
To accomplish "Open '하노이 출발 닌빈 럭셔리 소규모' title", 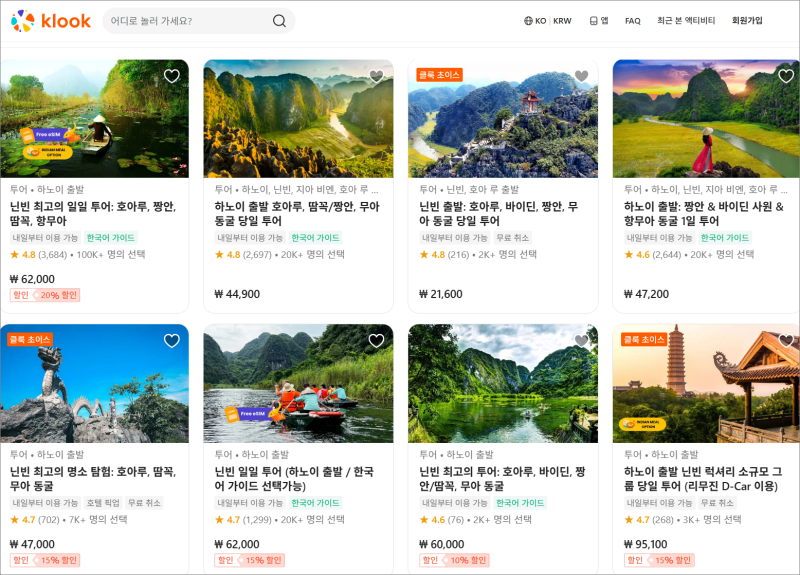I will tap(703, 479).
